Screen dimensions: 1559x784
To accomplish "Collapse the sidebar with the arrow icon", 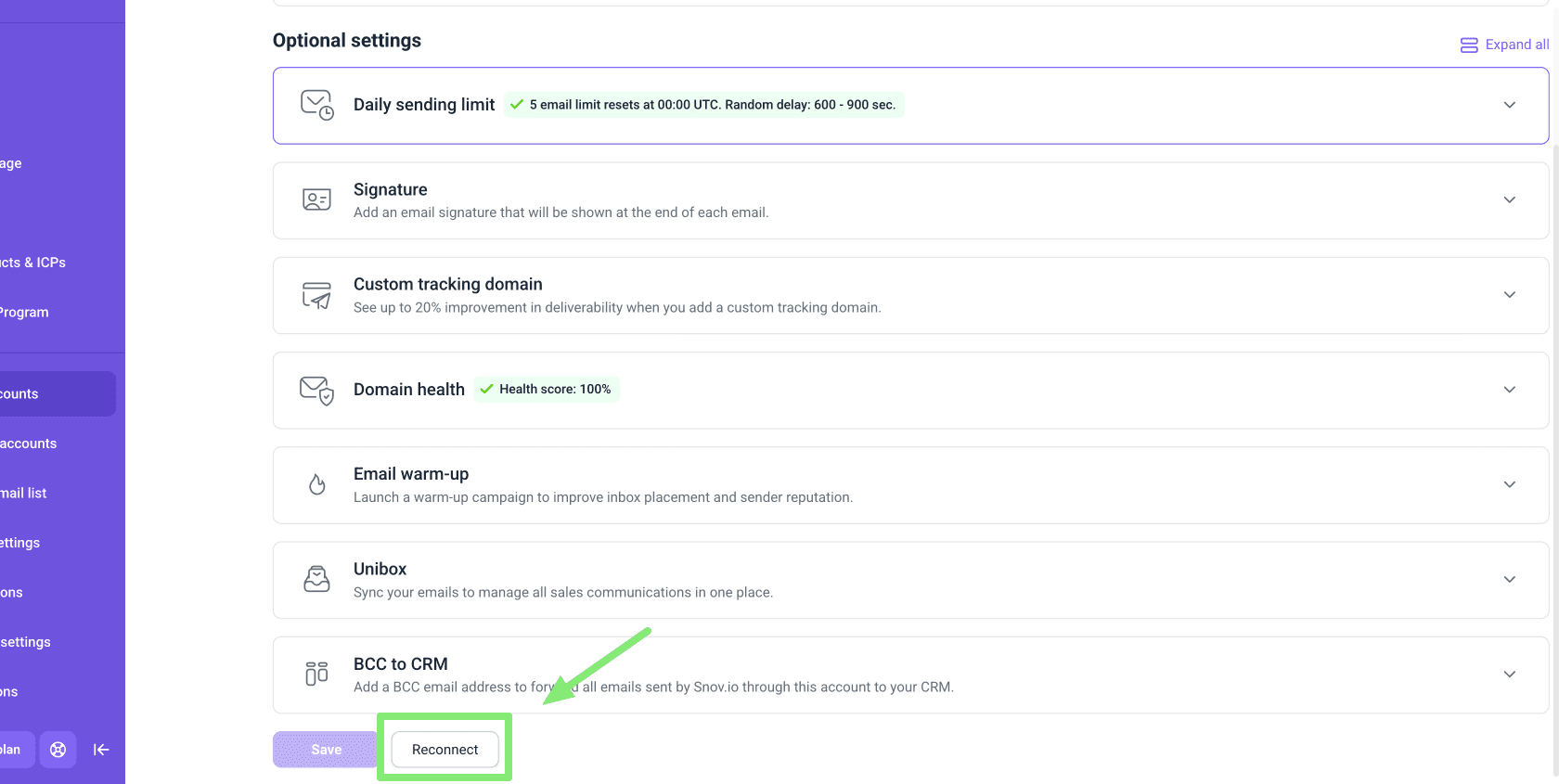I will coord(101,750).
